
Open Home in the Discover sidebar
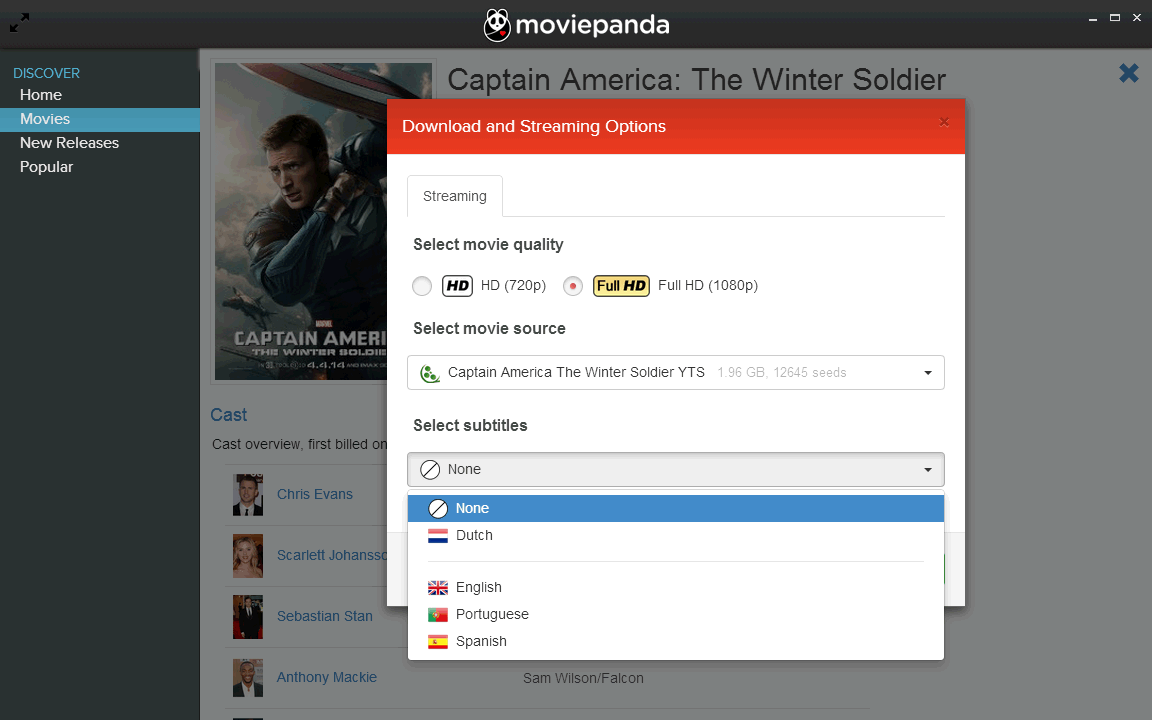(41, 95)
